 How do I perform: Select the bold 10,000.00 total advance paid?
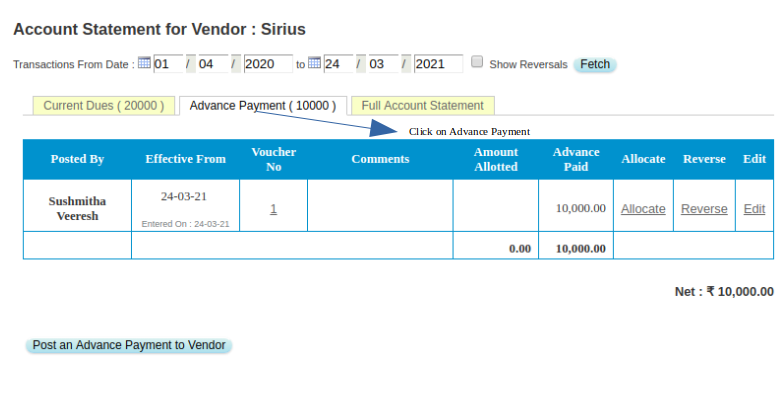581,249
